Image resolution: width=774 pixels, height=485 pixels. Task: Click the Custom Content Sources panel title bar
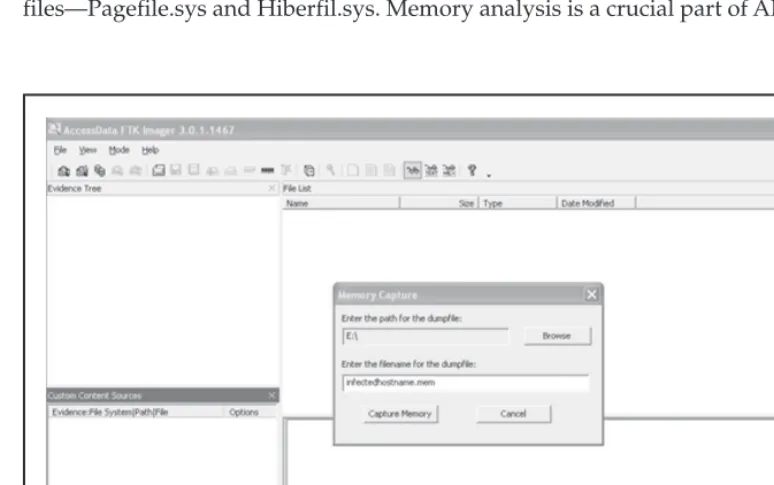coord(163,396)
